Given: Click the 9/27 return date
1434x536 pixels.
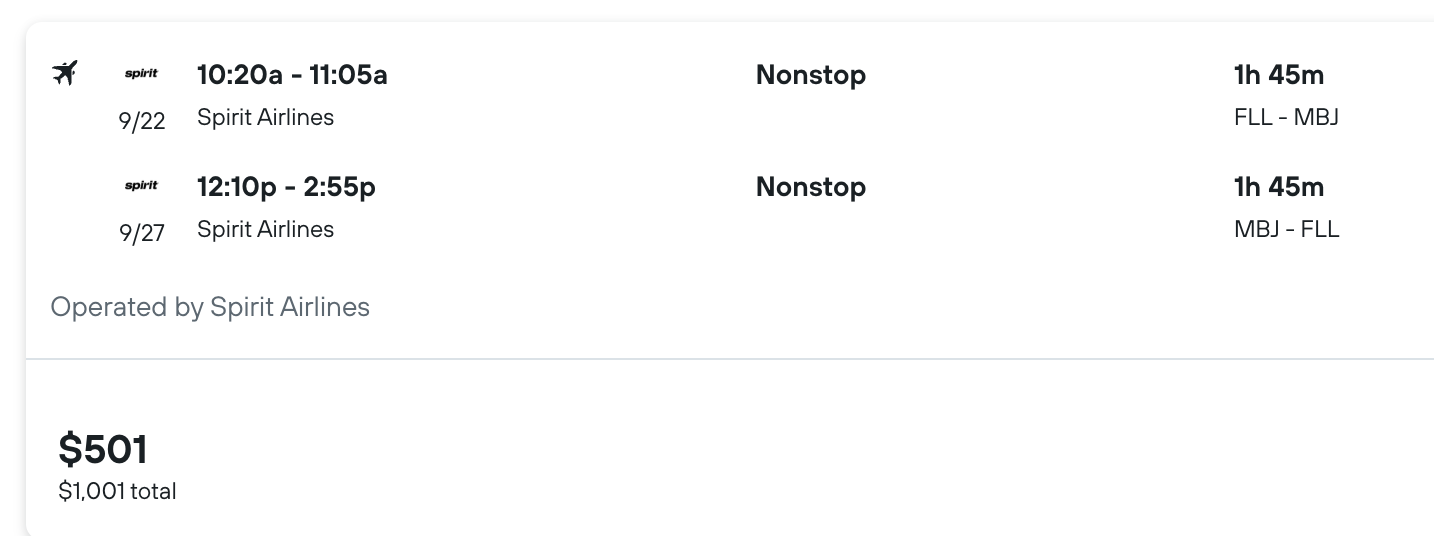Looking at the screenshot, I should point(142,233).
